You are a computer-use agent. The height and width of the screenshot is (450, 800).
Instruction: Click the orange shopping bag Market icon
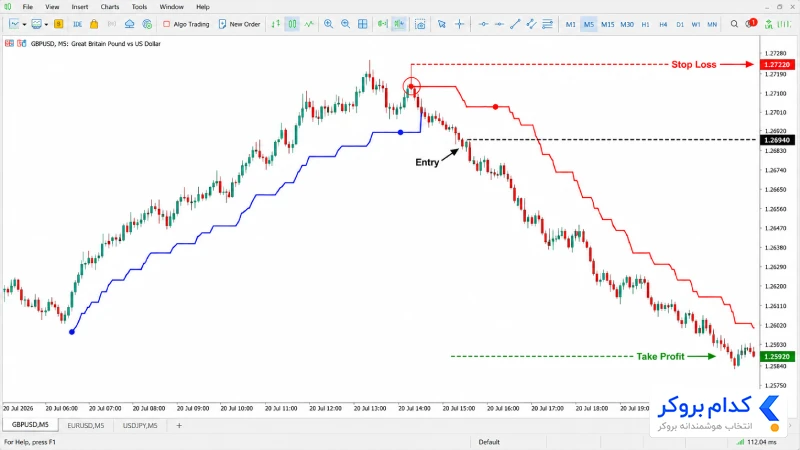point(94,24)
